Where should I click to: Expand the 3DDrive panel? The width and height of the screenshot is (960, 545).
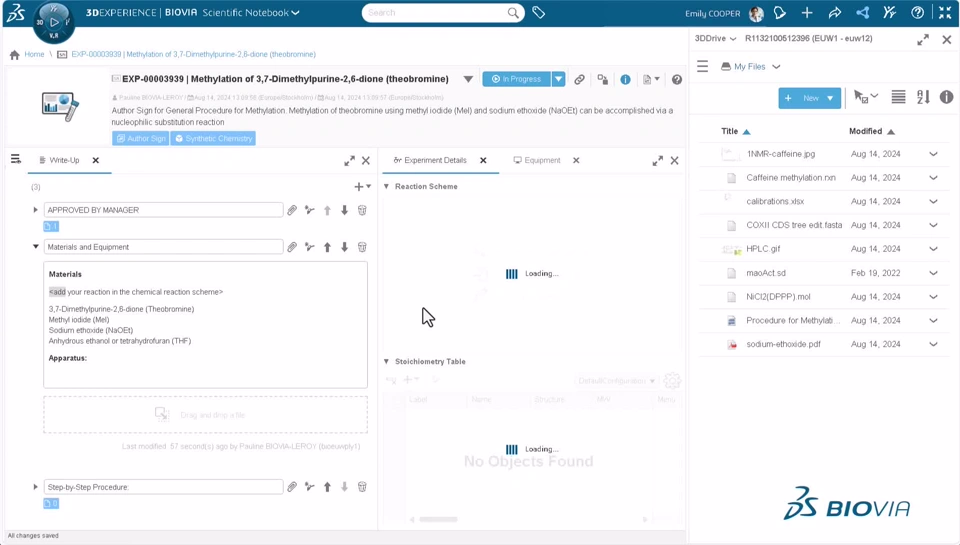923,40
